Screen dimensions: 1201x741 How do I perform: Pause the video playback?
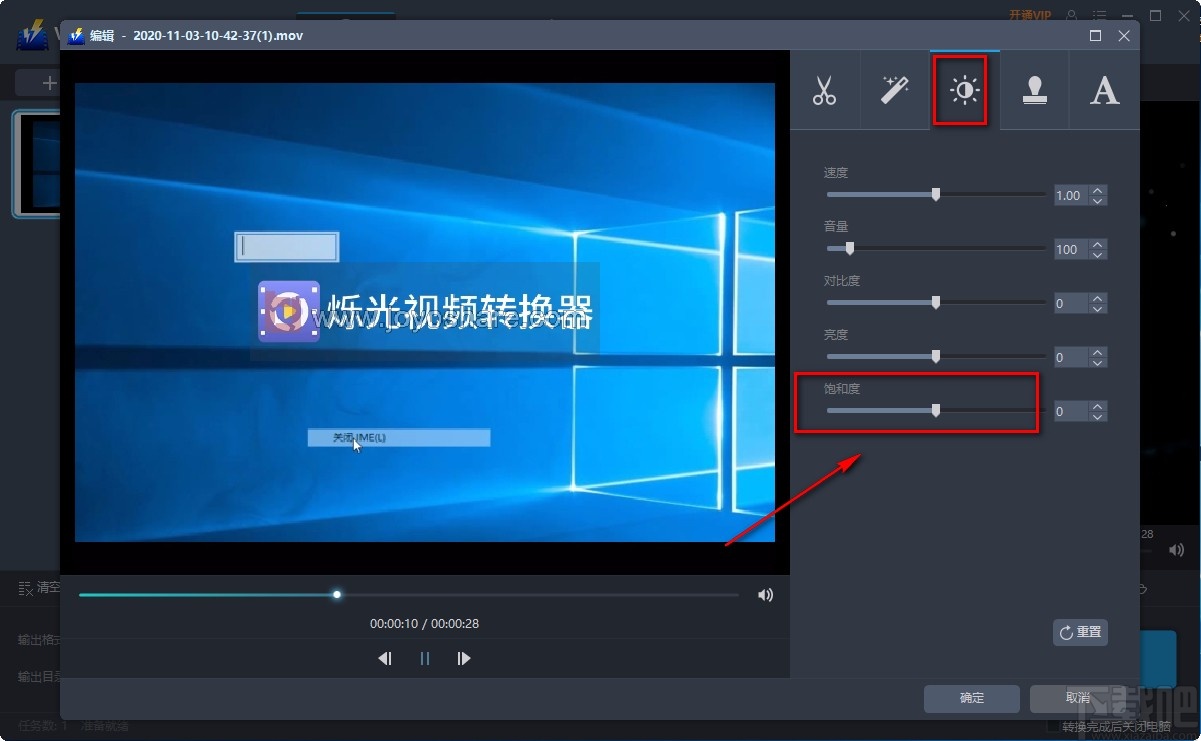[x=424, y=658]
